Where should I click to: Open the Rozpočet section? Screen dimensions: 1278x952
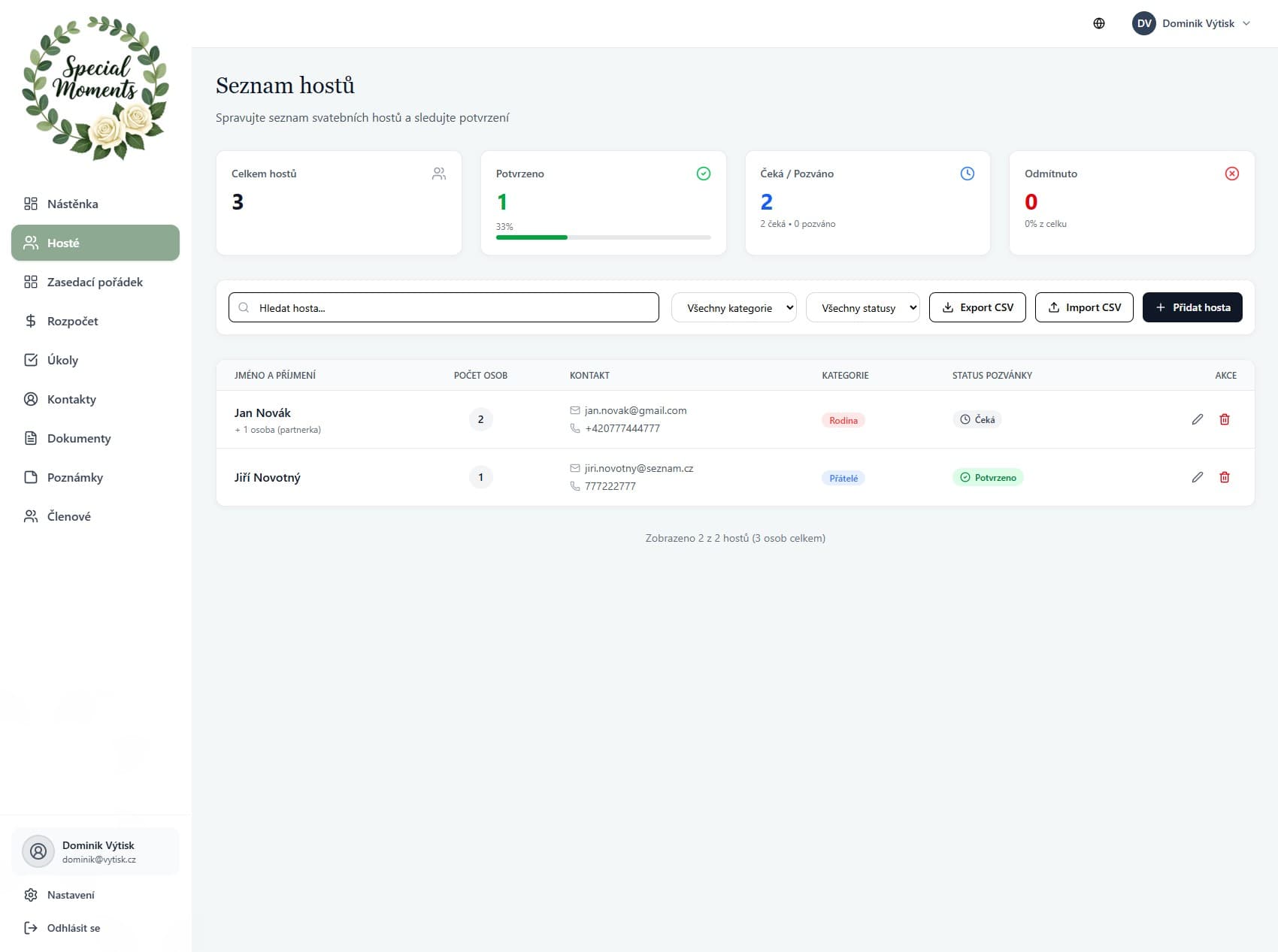point(72,321)
